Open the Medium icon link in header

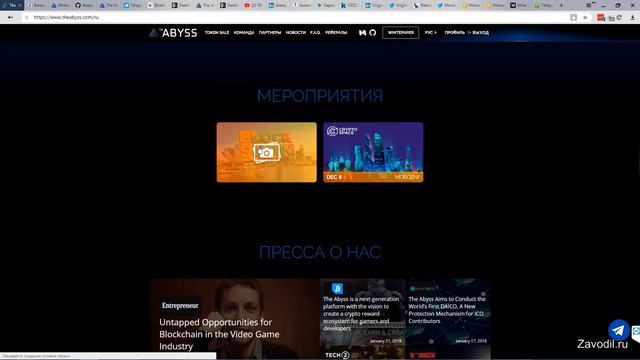coord(362,33)
